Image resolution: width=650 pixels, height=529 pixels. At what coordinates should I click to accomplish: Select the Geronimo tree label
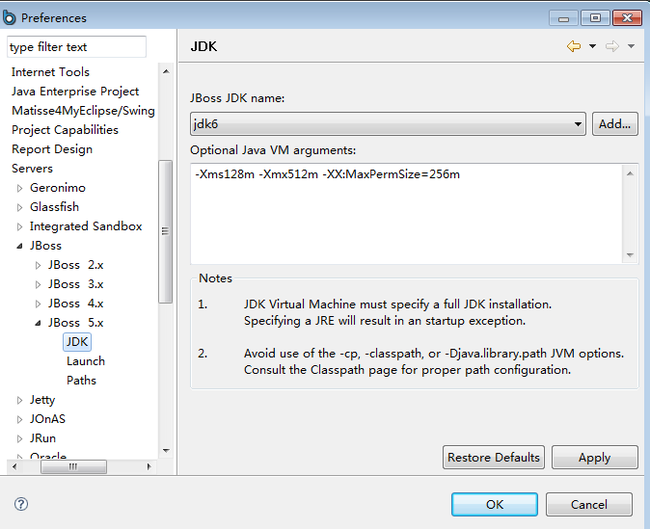pos(58,188)
